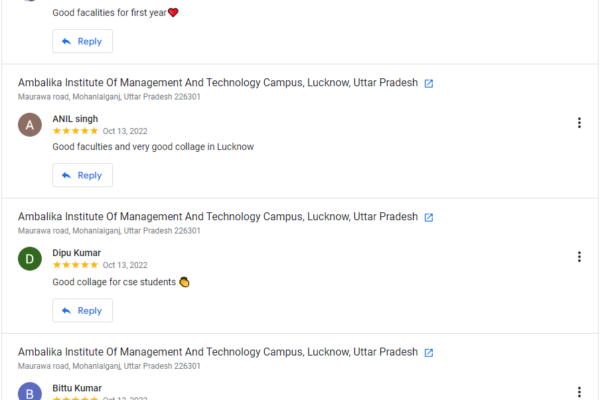Click the Bittu Kumar reviewer name

tap(77, 388)
